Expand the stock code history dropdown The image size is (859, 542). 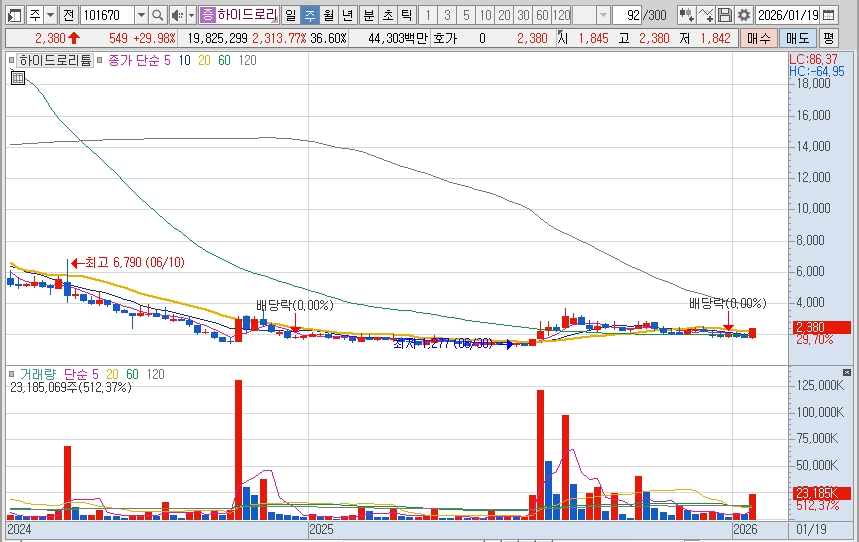click(x=141, y=15)
